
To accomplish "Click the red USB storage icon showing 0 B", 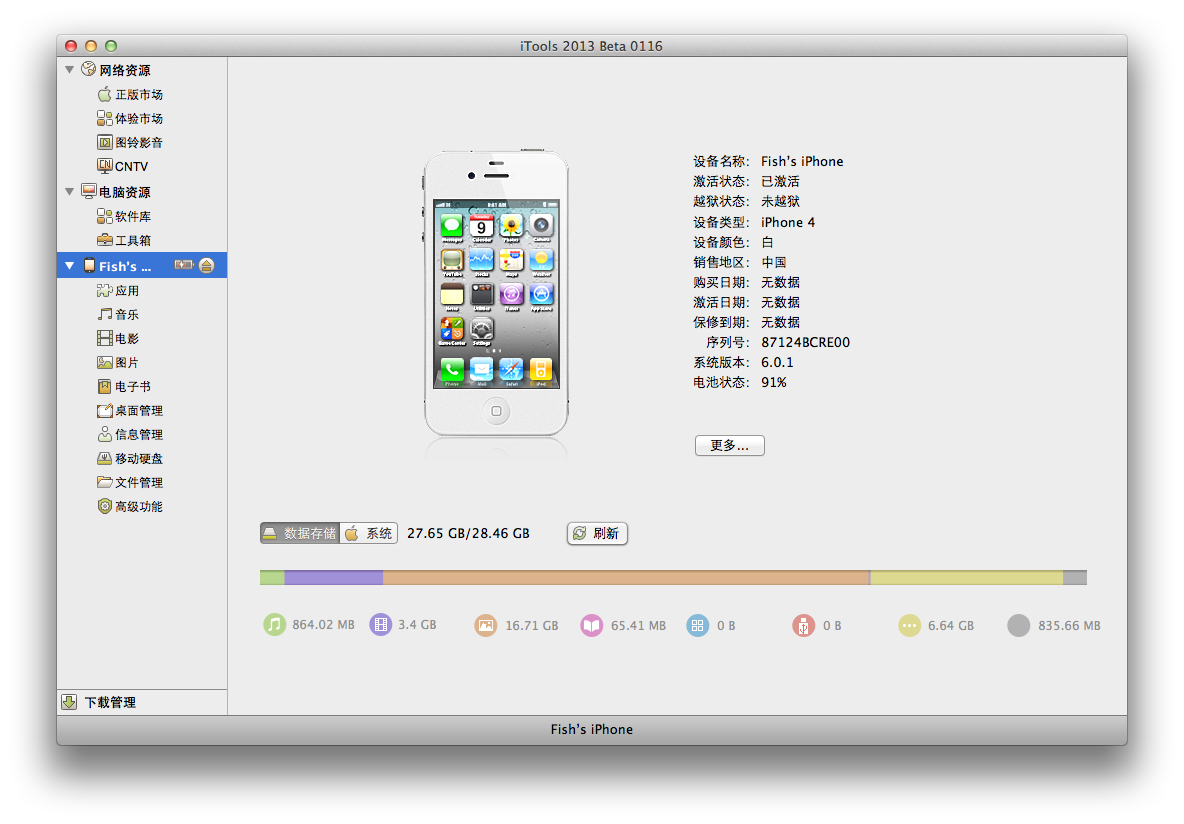I will [803, 625].
